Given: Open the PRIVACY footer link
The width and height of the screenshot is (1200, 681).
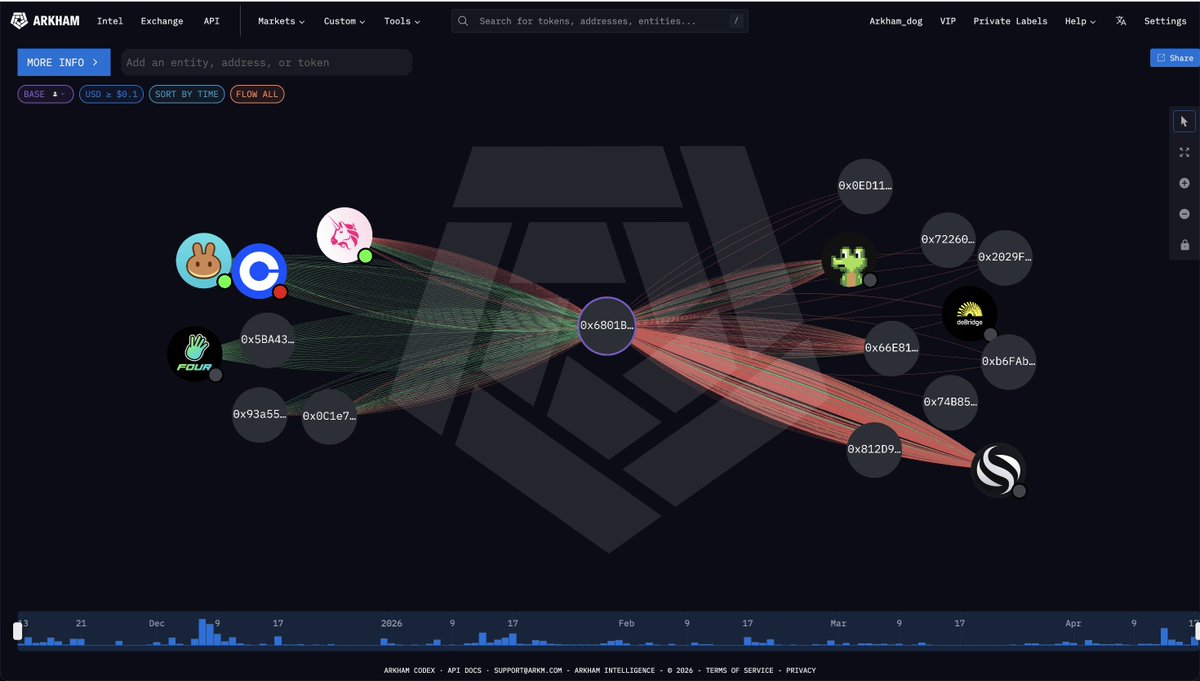Looking at the screenshot, I should click(x=801, y=670).
